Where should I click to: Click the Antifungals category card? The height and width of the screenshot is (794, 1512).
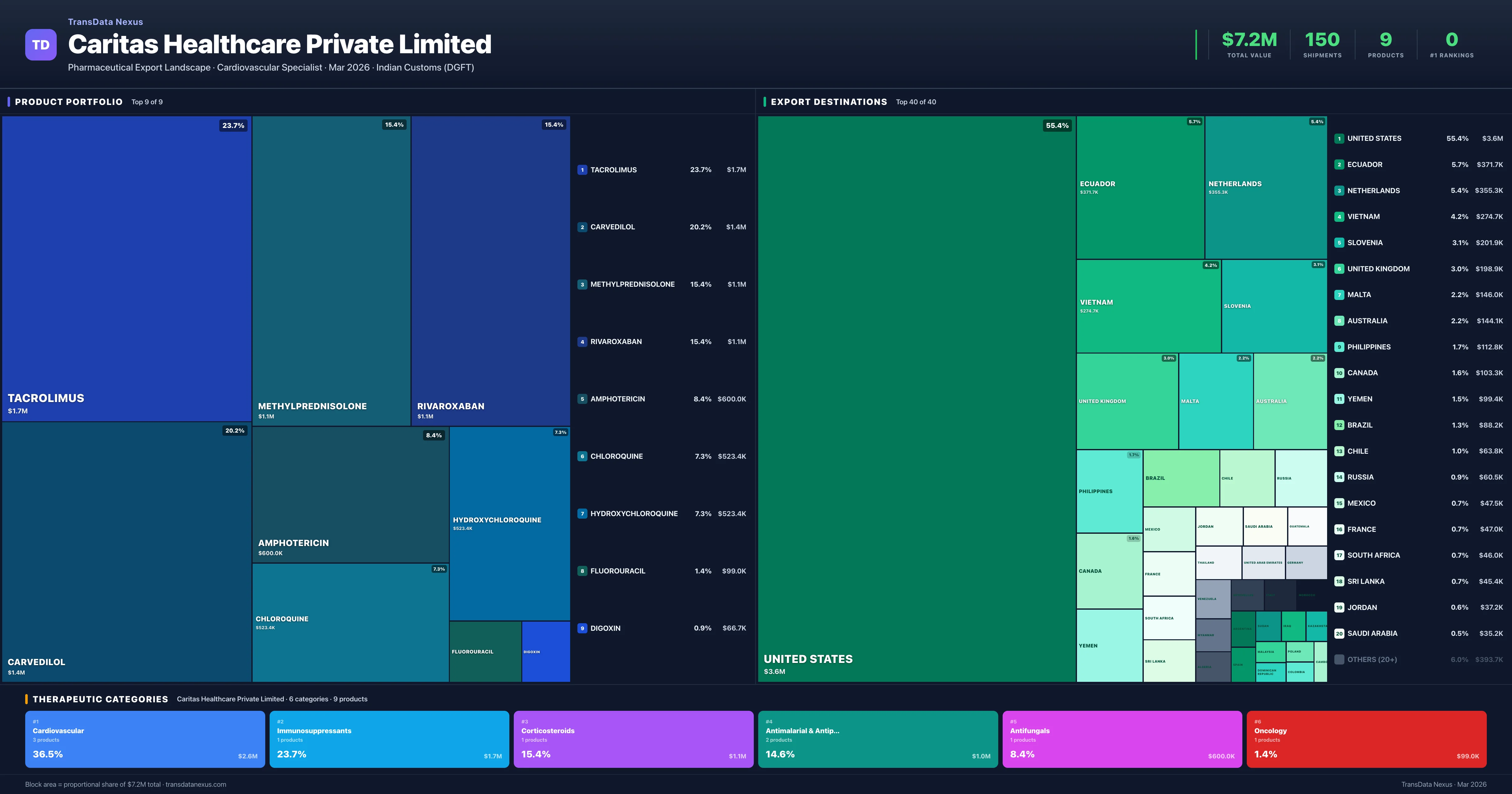coord(1122,739)
